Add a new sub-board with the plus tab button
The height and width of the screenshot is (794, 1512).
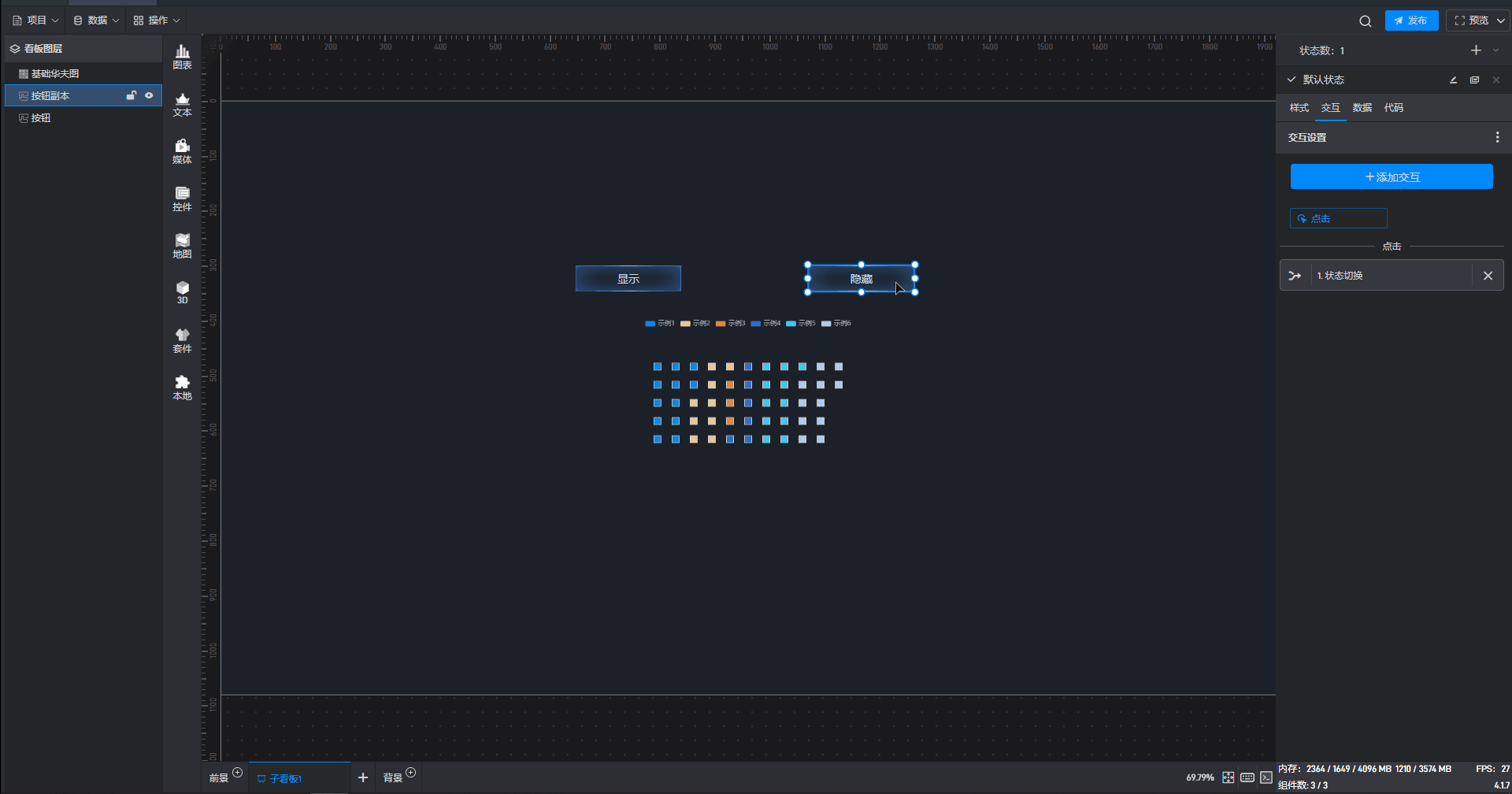click(363, 777)
